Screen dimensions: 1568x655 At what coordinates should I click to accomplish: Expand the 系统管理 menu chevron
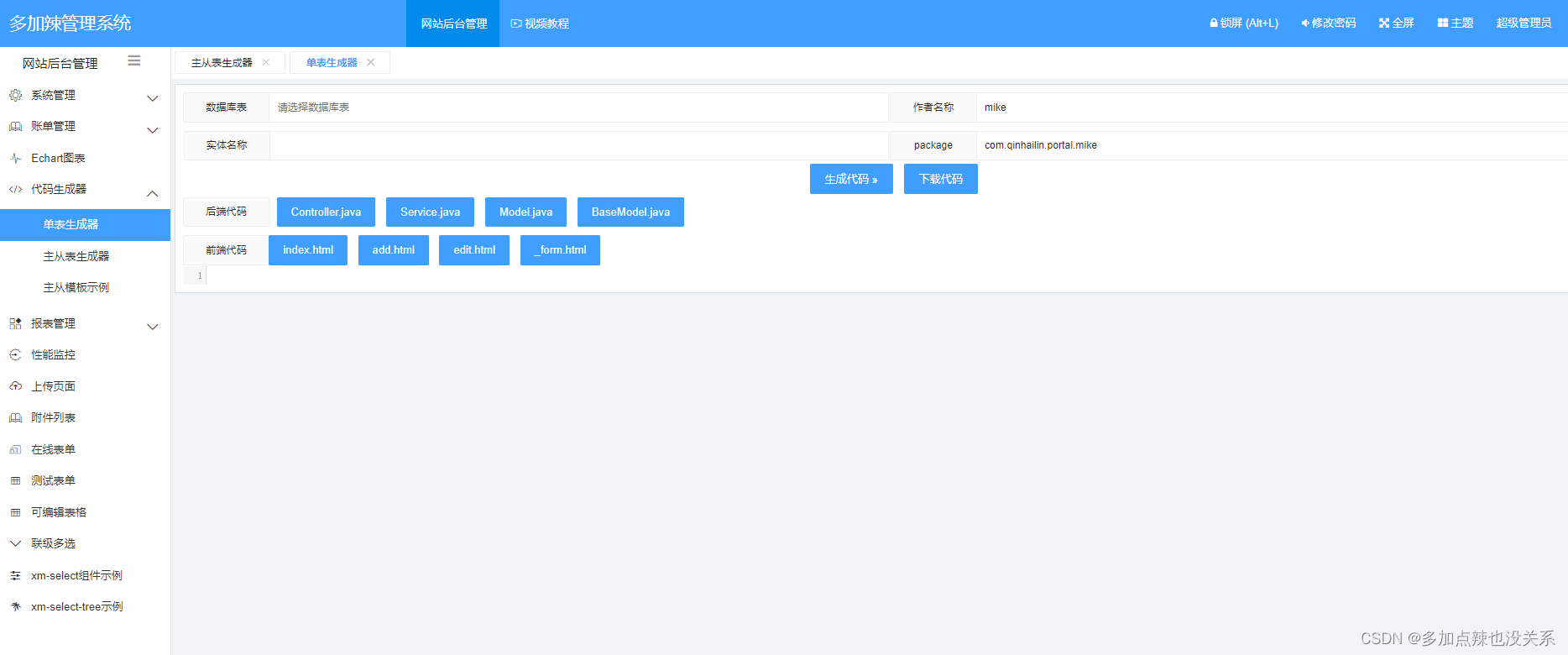[153, 98]
